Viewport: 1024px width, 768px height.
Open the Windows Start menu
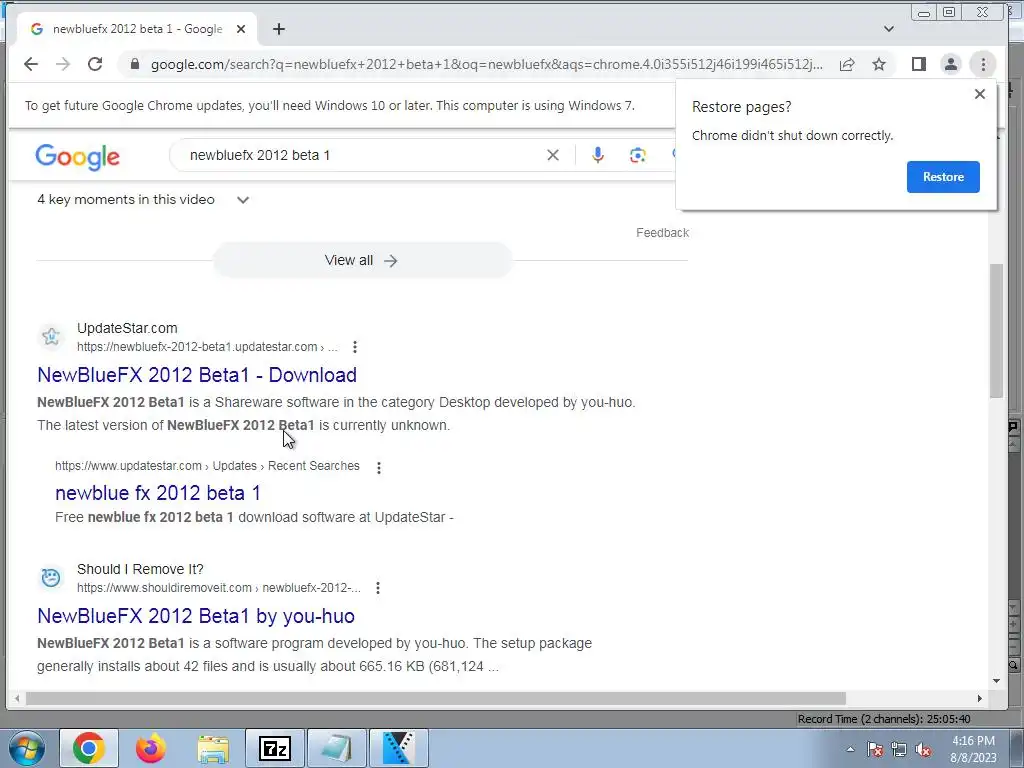(26, 748)
